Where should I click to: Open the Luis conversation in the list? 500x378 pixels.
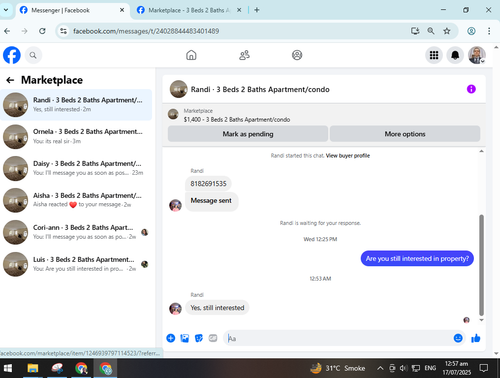click(x=76, y=264)
